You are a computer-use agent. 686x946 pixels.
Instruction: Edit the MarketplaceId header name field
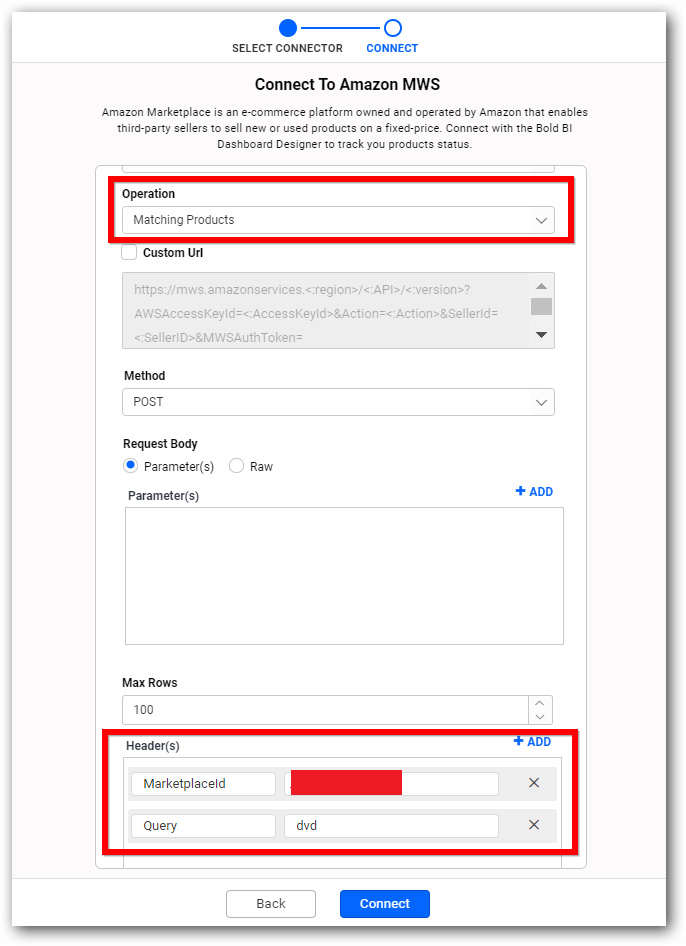[x=203, y=784]
